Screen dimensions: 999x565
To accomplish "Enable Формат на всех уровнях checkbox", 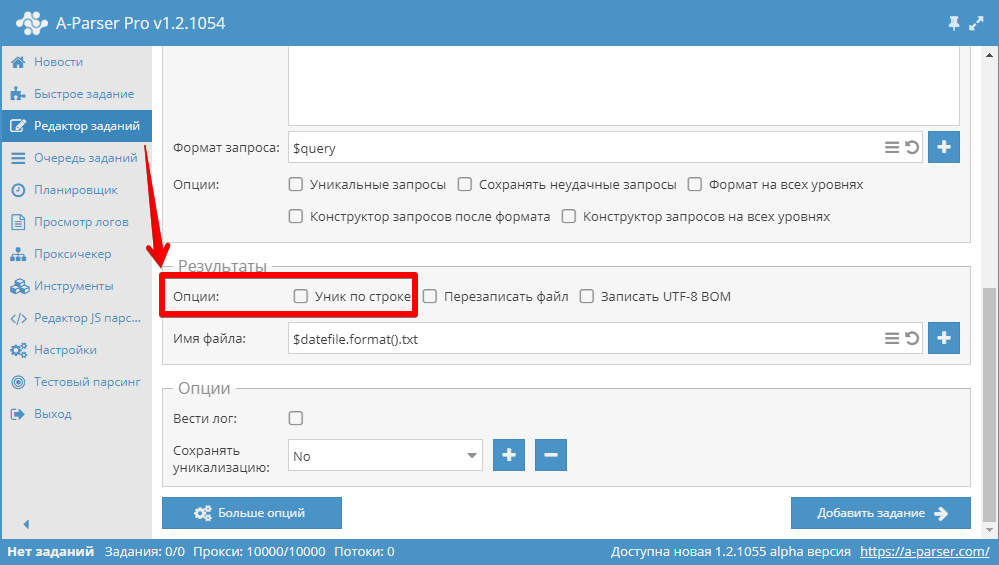I will 694,184.
